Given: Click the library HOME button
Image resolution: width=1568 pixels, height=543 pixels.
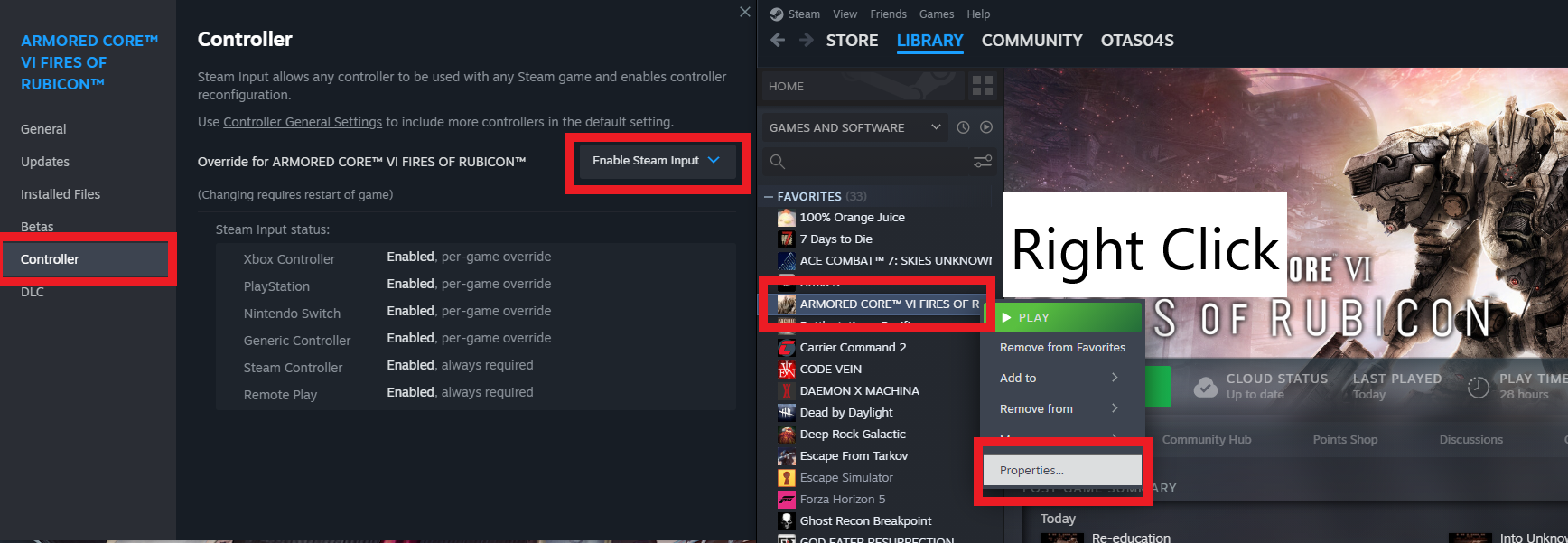Looking at the screenshot, I should tap(863, 86).
